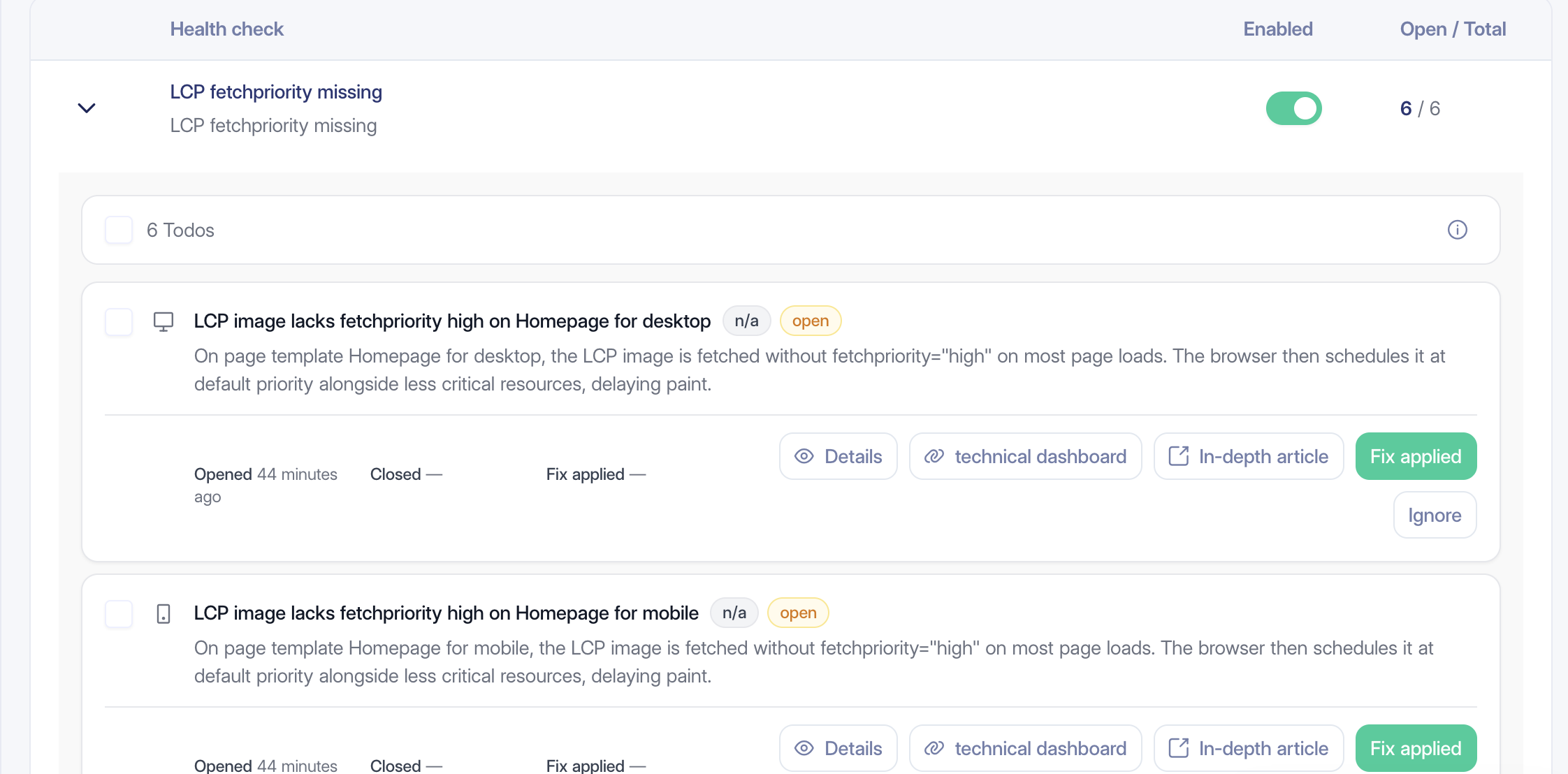
Task: Click the Enabled column header
Action: pos(1278,29)
